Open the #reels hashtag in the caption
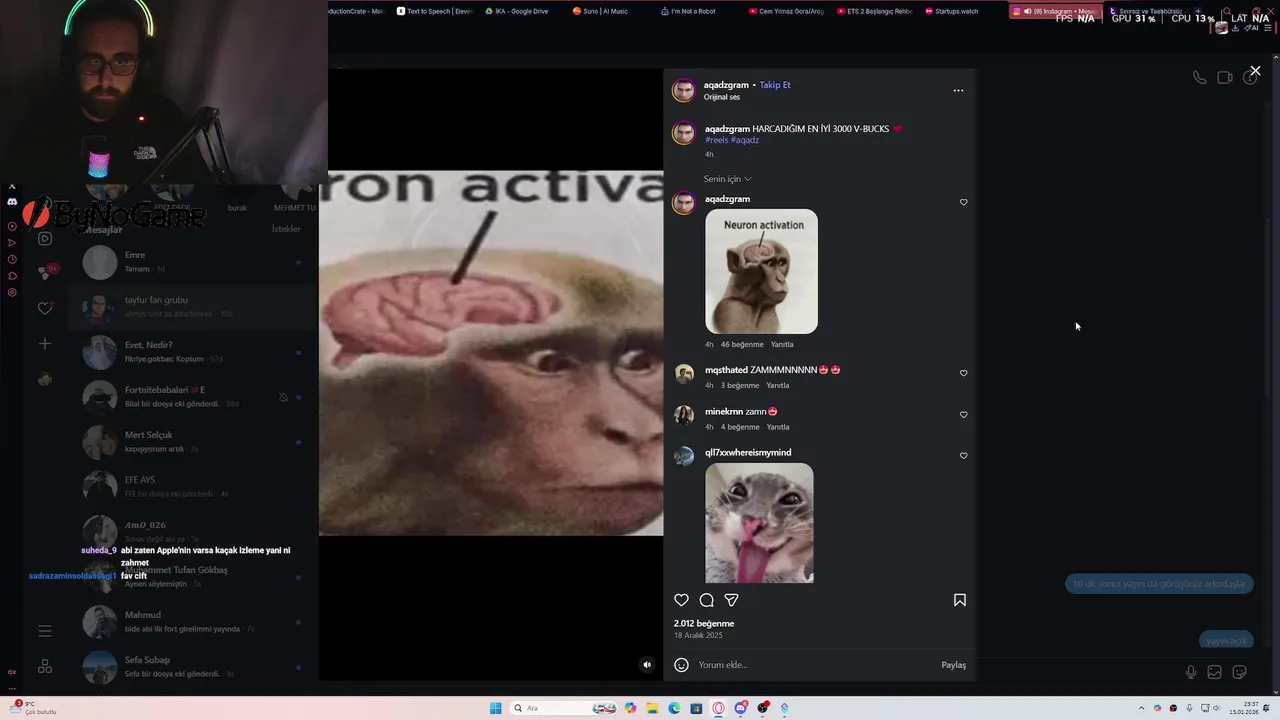Image resolution: width=1280 pixels, height=720 pixels. [x=716, y=140]
